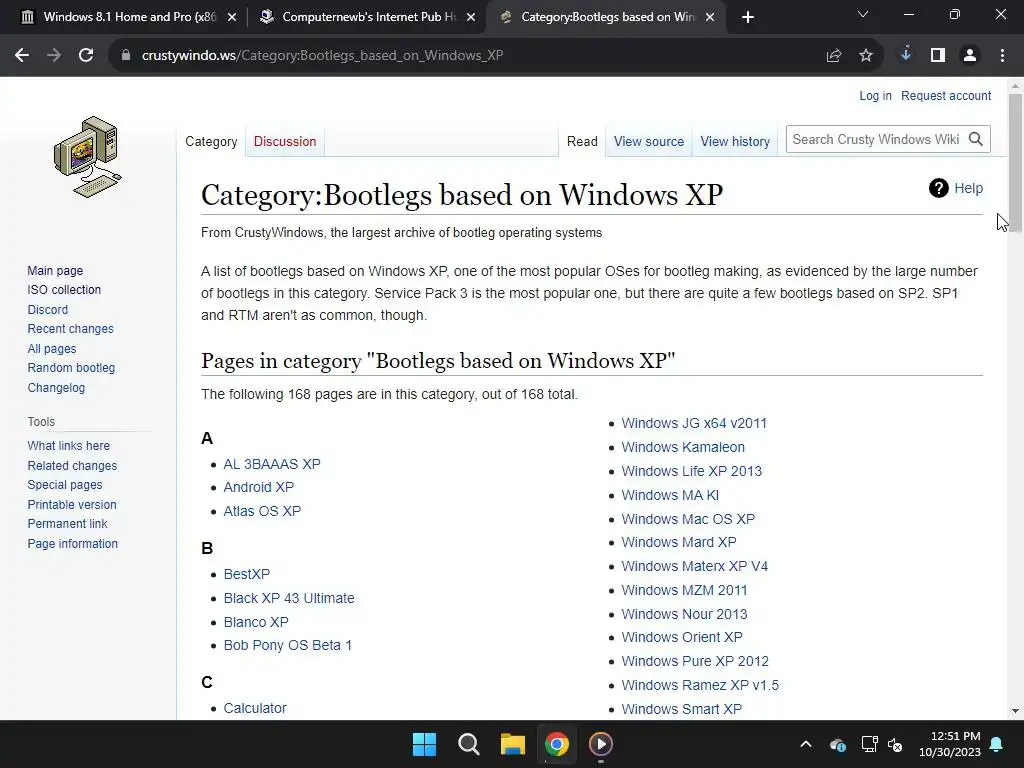
Task: Bookmark this page with the star icon
Action: pos(866,56)
